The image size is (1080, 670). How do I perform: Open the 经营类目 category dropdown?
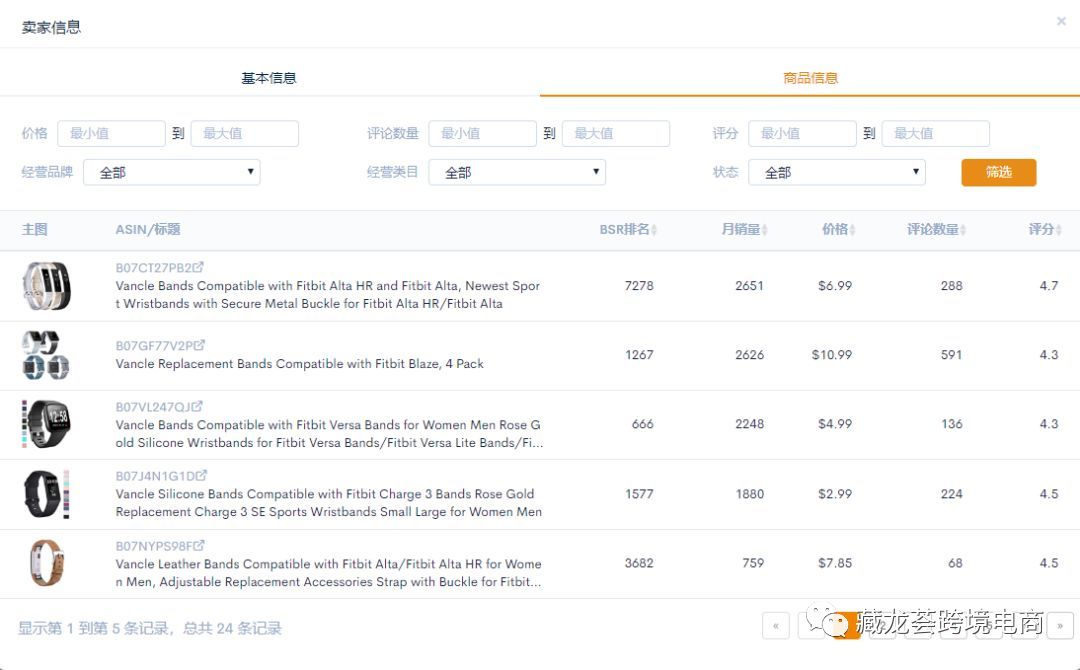click(517, 172)
